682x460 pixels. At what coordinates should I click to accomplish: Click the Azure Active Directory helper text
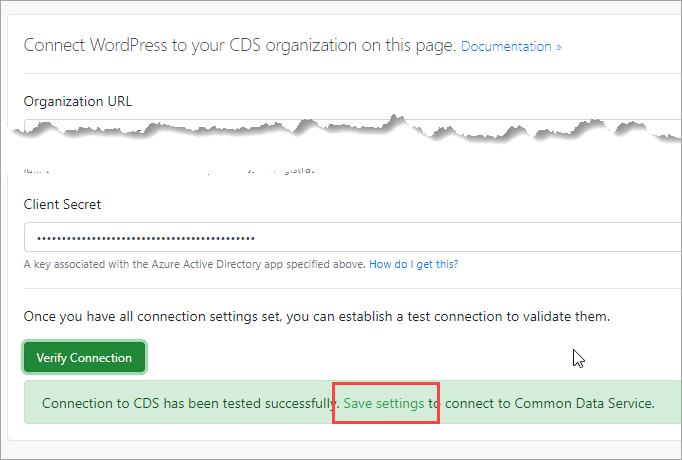pyautogui.click(x=194, y=264)
